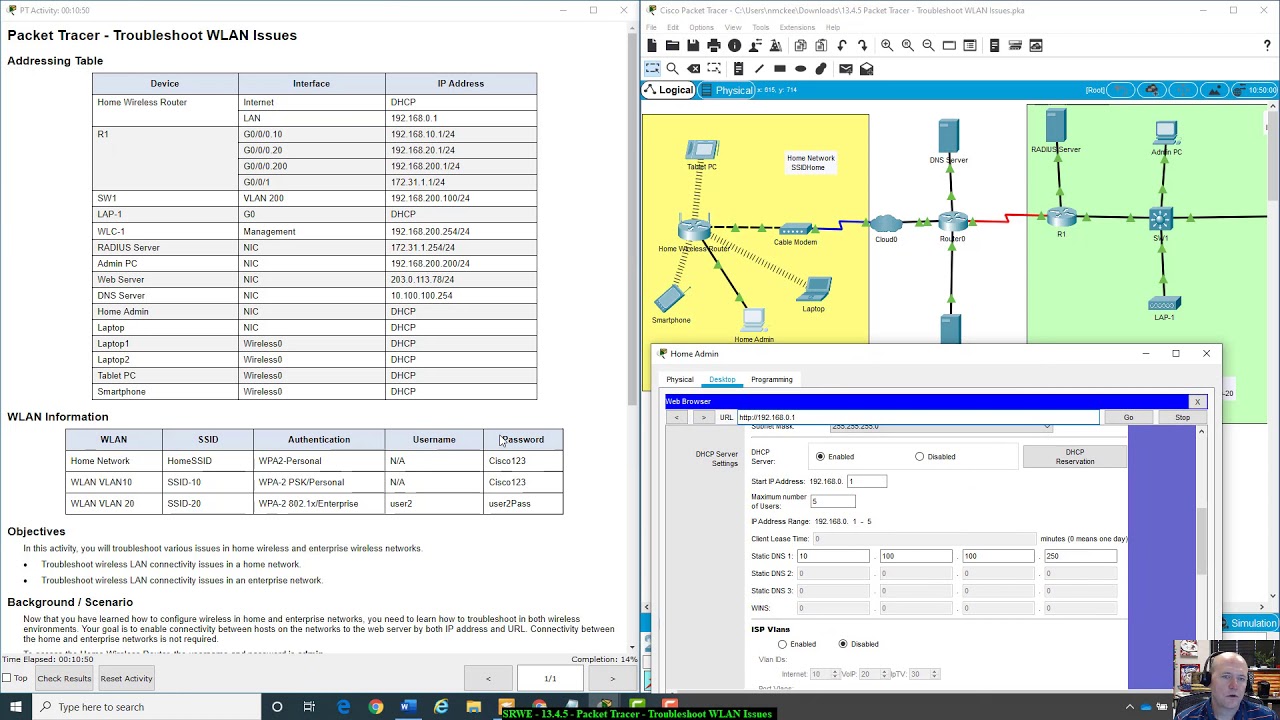Open the File menu in Packet Tracer

click(x=651, y=27)
